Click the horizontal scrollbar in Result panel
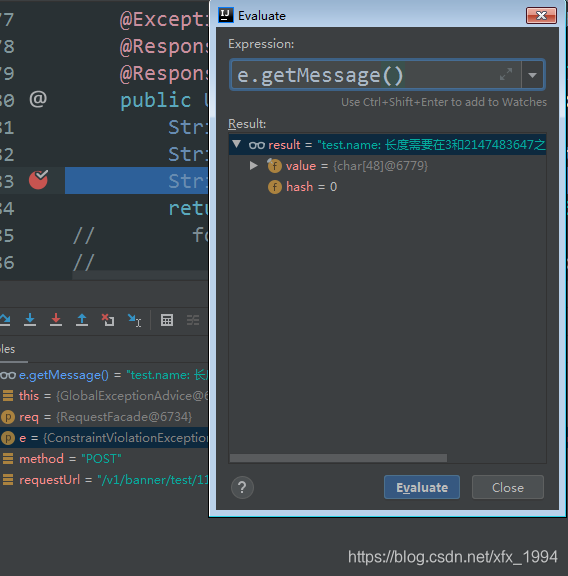Viewport: 568px width, 576px height. [338, 458]
